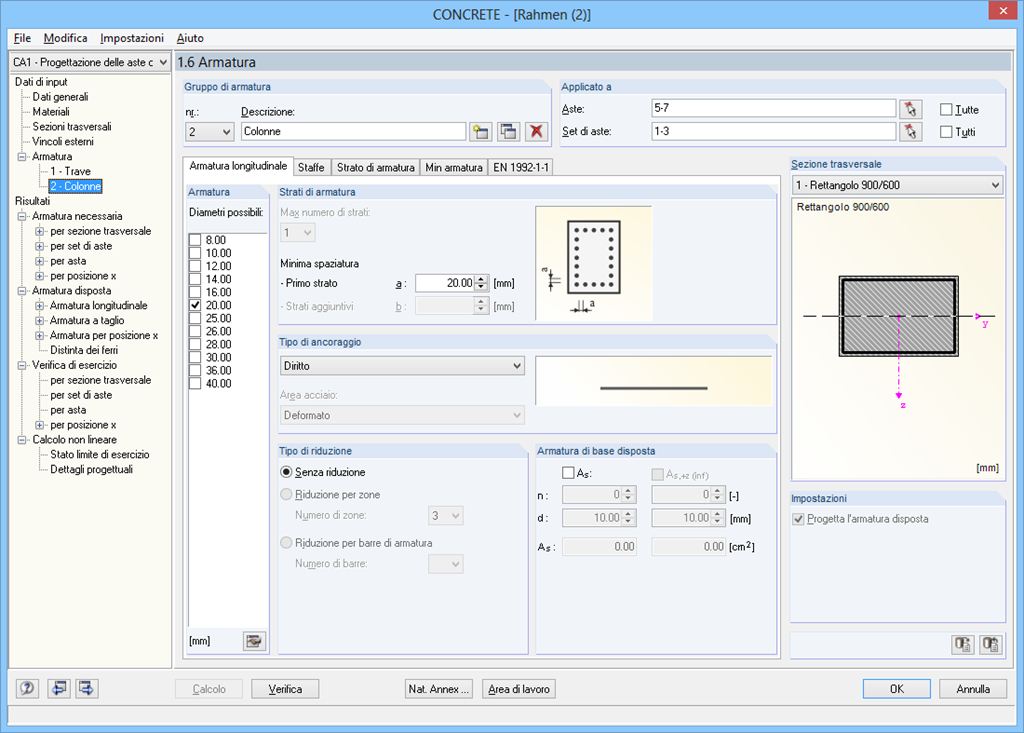Check the 30.00 diameter box

[195, 357]
